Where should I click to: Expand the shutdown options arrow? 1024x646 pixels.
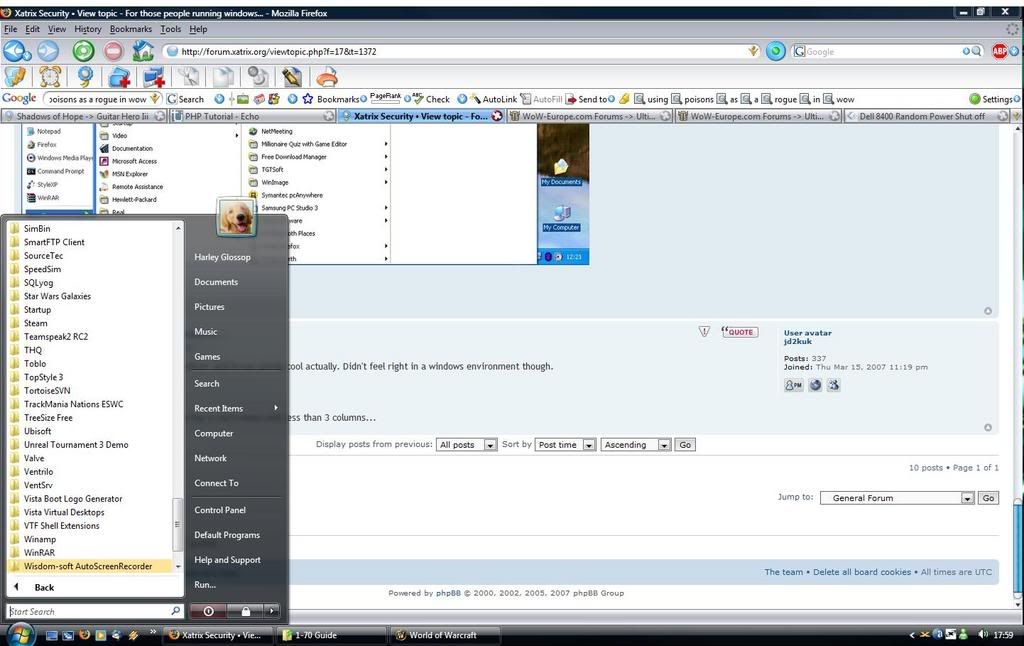[272, 611]
